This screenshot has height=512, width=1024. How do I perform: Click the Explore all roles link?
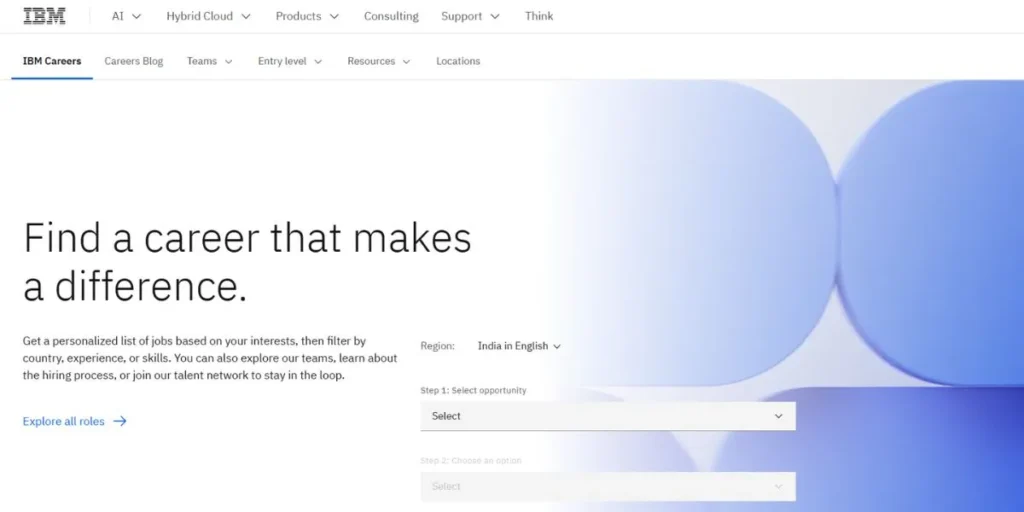(64, 421)
